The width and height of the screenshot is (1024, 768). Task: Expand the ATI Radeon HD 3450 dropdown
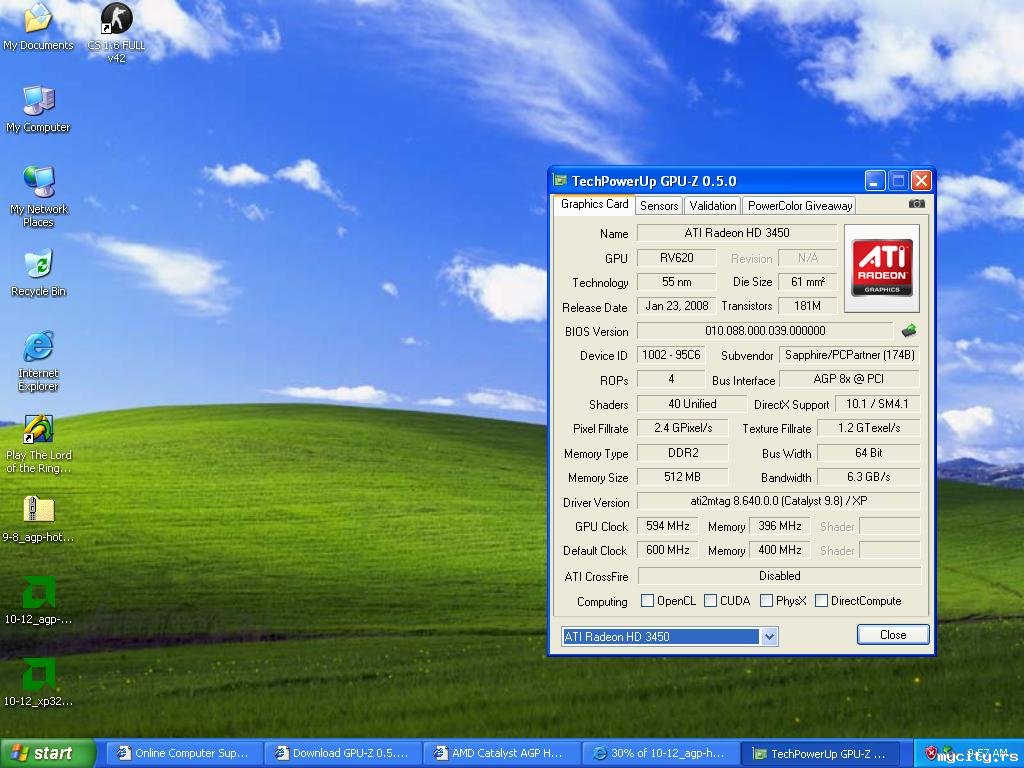tap(769, 637)
